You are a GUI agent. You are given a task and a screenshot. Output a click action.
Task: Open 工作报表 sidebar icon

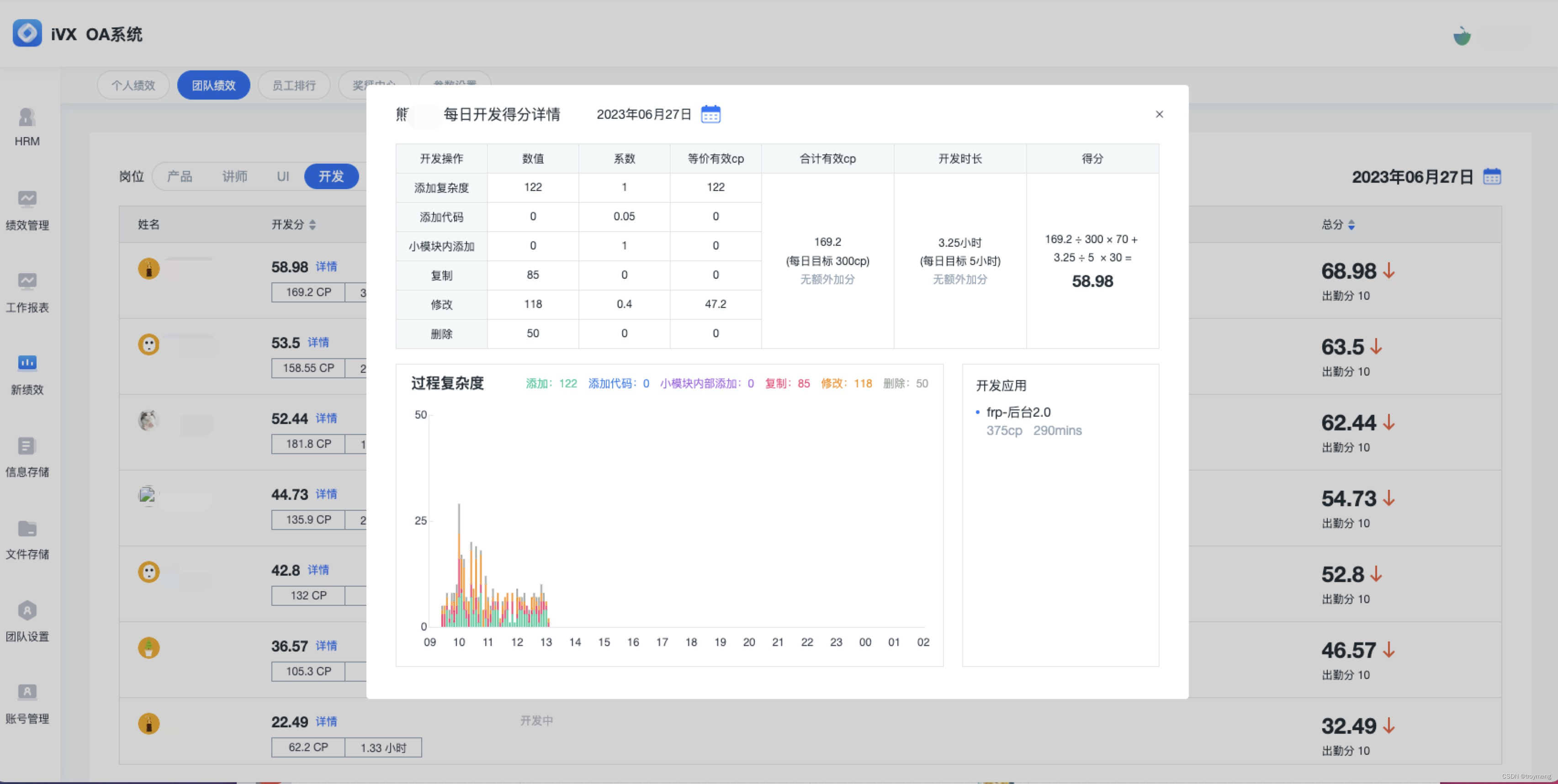(x=26, y=281)
